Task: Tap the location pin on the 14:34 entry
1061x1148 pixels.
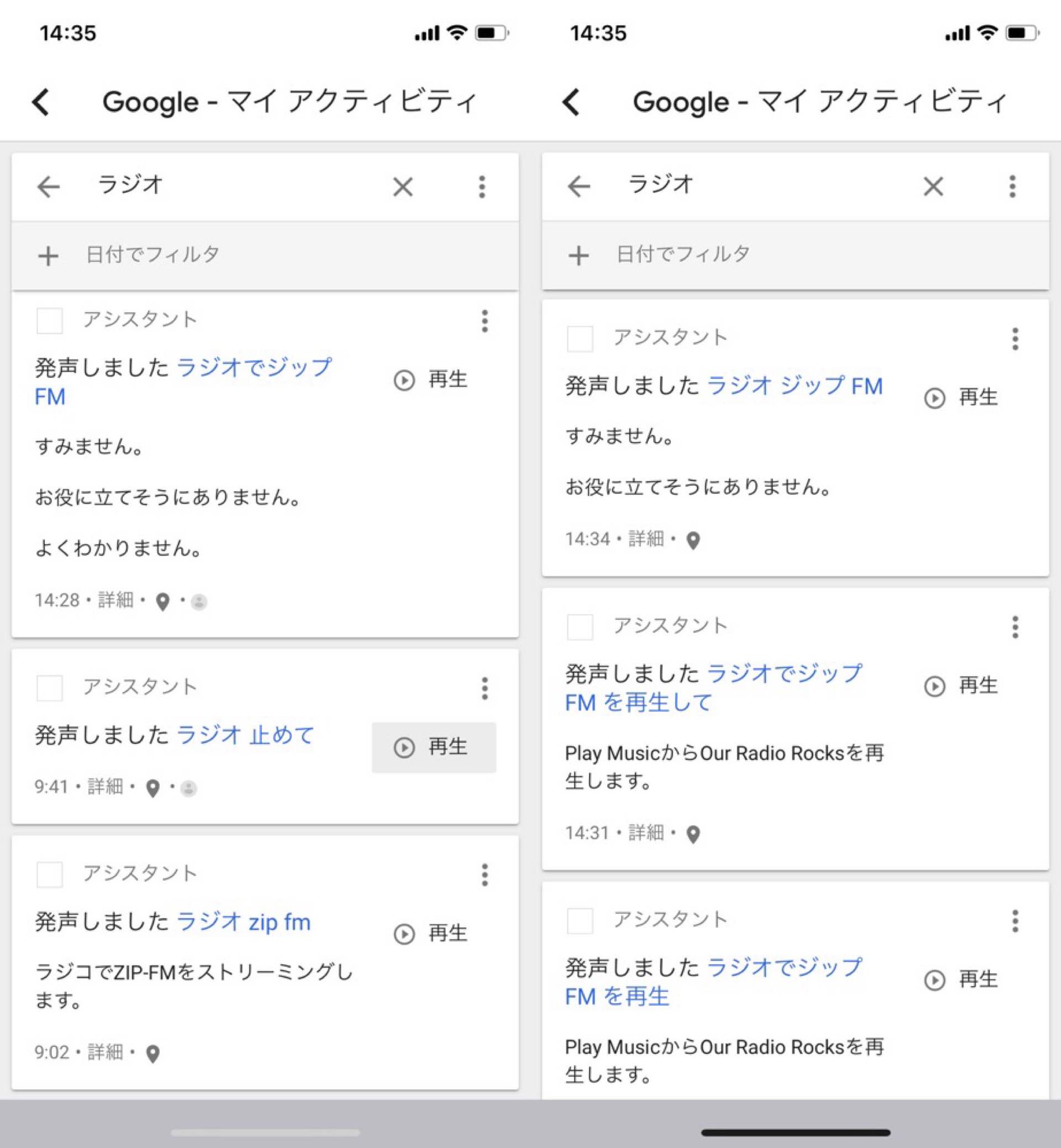Action: [693, 541]
